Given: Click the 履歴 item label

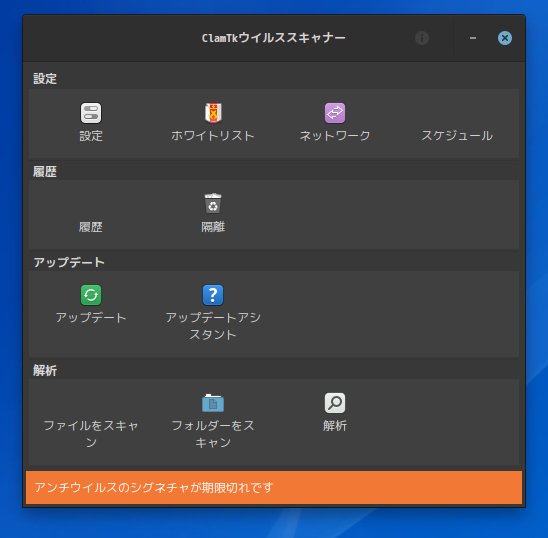Looking at the screenshot, I should pyautogui.click(x=91, y=227).
